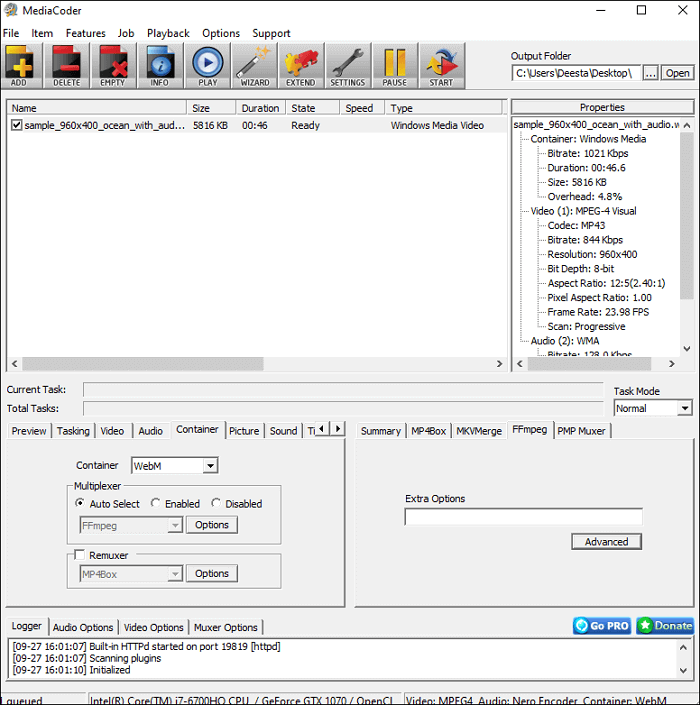Click the Extra Options text field
700x705 pixels.
(x=523, y=517)
